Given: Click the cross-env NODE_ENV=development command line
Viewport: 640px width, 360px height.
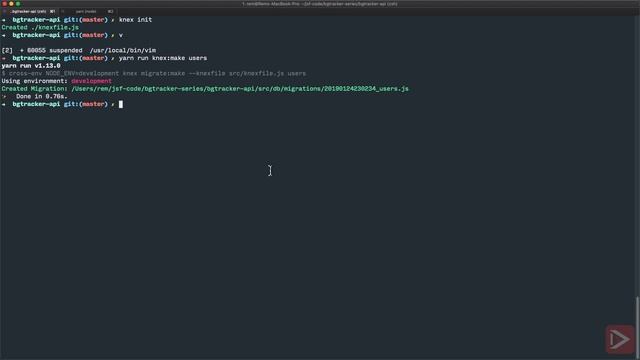Looking at the screenshot, I should [x=154, y=73].
